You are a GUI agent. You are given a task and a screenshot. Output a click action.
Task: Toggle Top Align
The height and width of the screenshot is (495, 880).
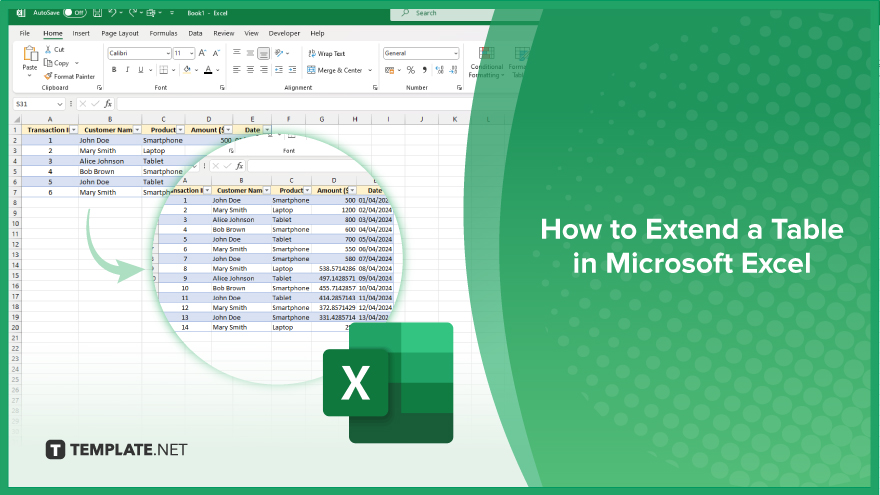(237, 53)
